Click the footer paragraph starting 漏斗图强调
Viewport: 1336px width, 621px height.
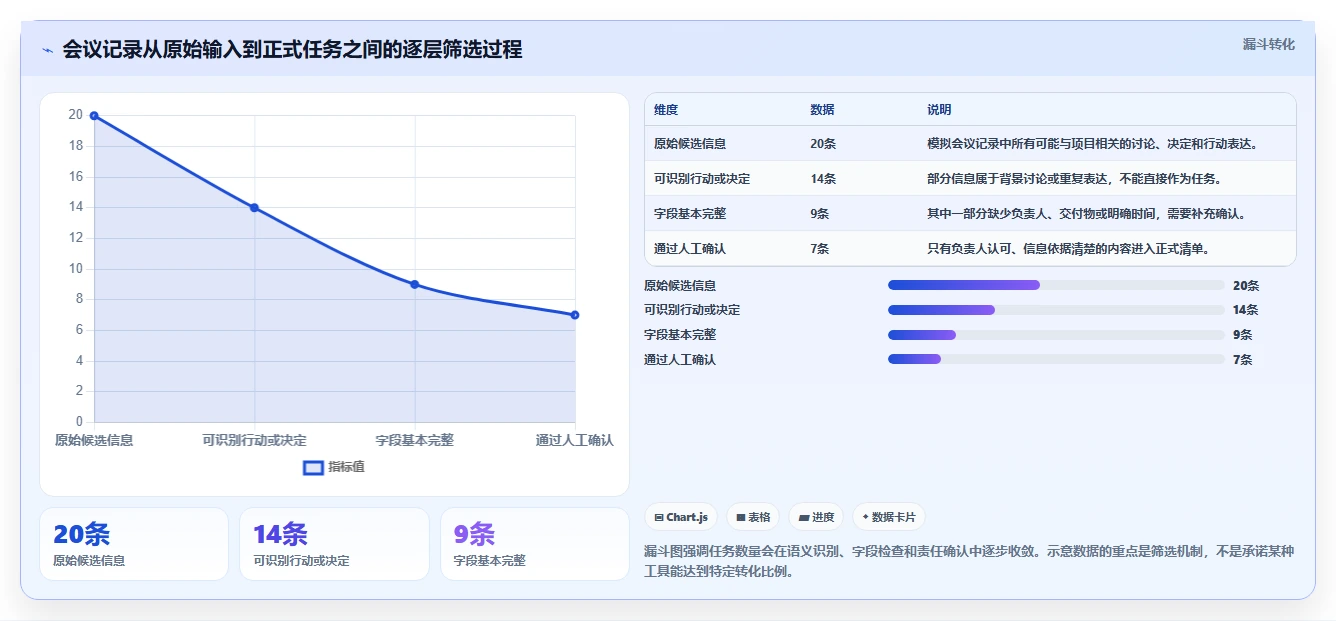970,561
